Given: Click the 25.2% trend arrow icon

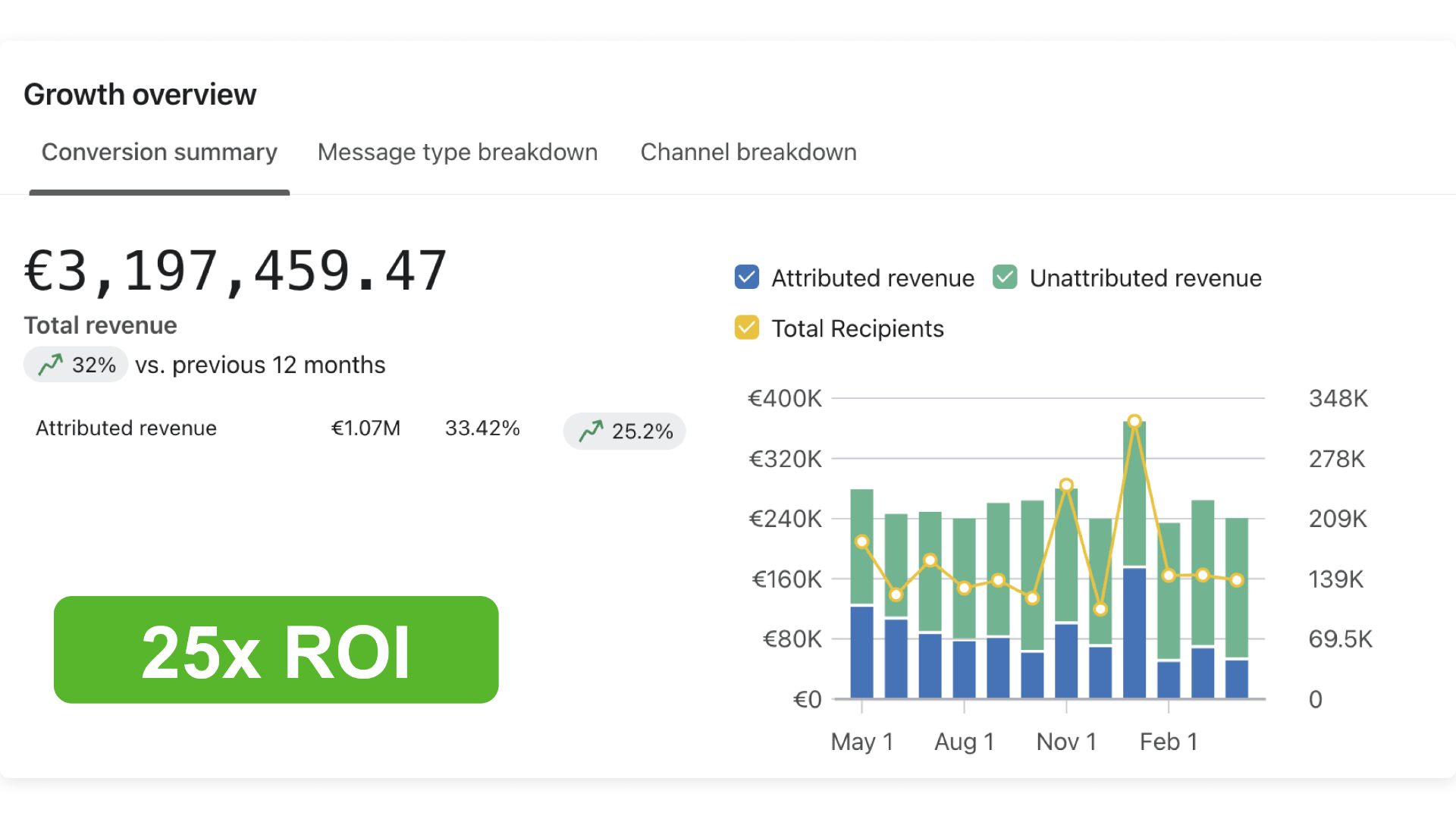Looking at the screenshot, I should pos(591,431).
